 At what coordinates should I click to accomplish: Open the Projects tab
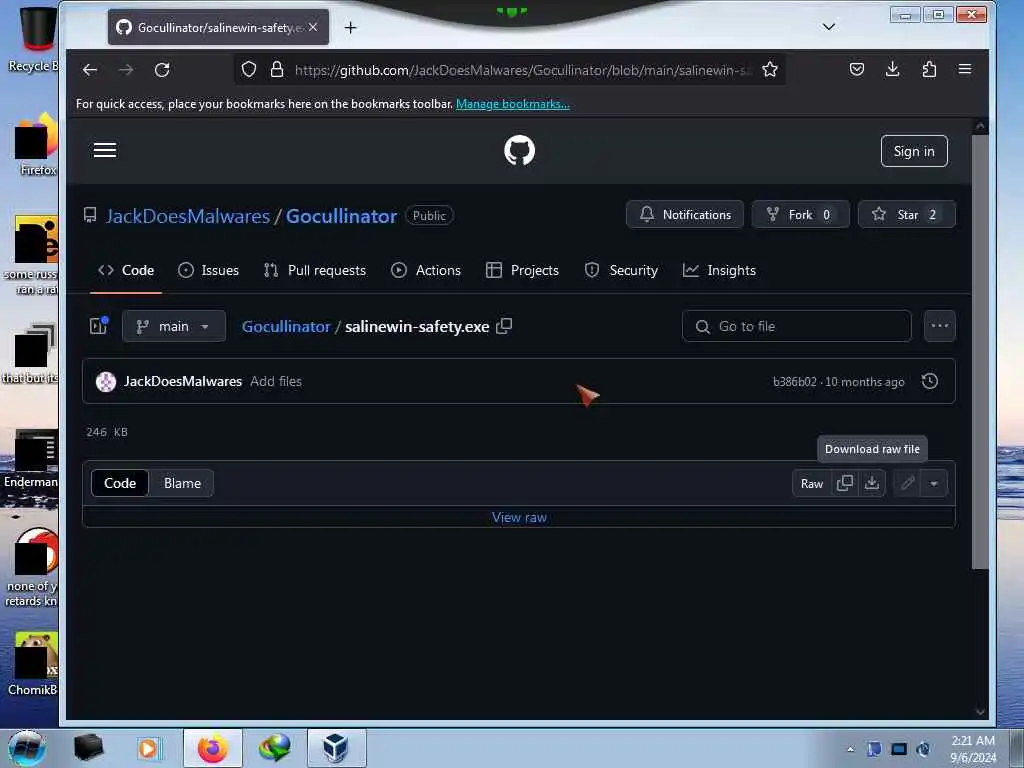tap(522, 270)
